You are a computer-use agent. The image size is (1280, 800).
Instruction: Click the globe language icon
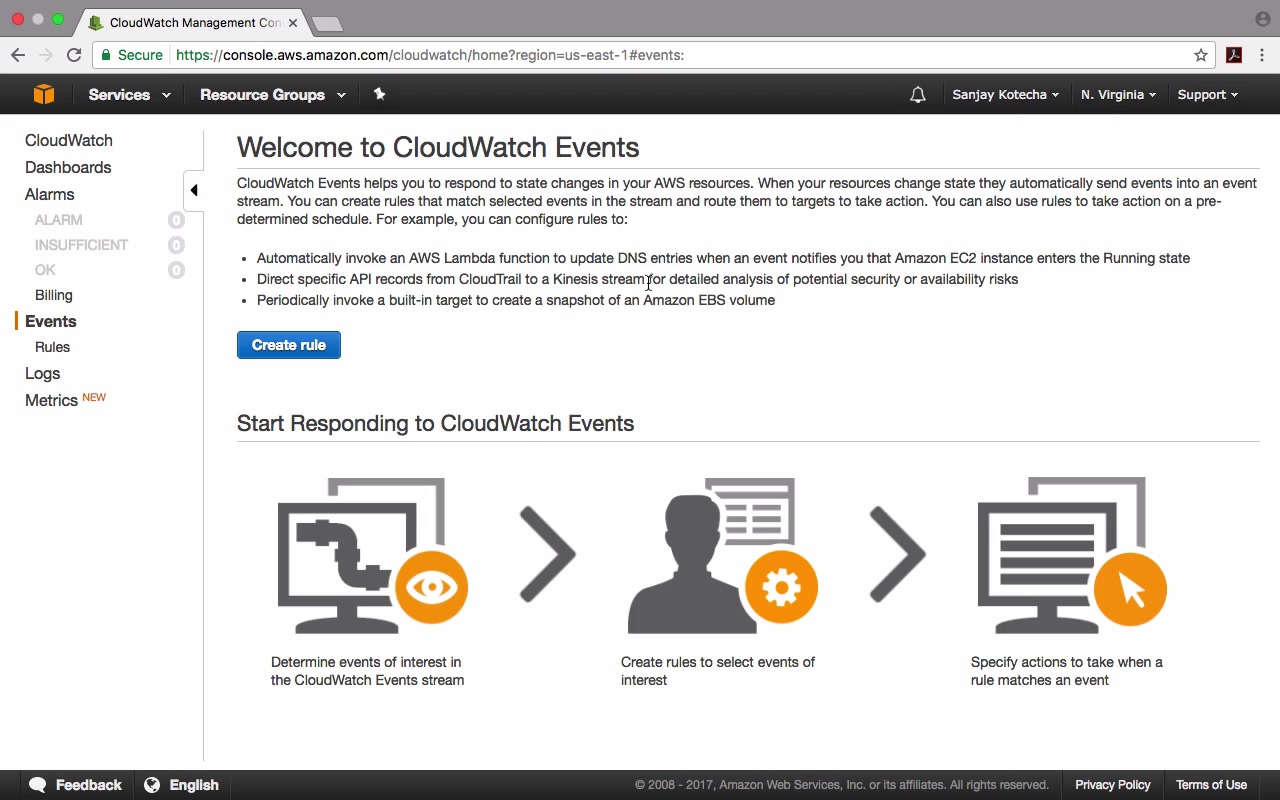152,785
